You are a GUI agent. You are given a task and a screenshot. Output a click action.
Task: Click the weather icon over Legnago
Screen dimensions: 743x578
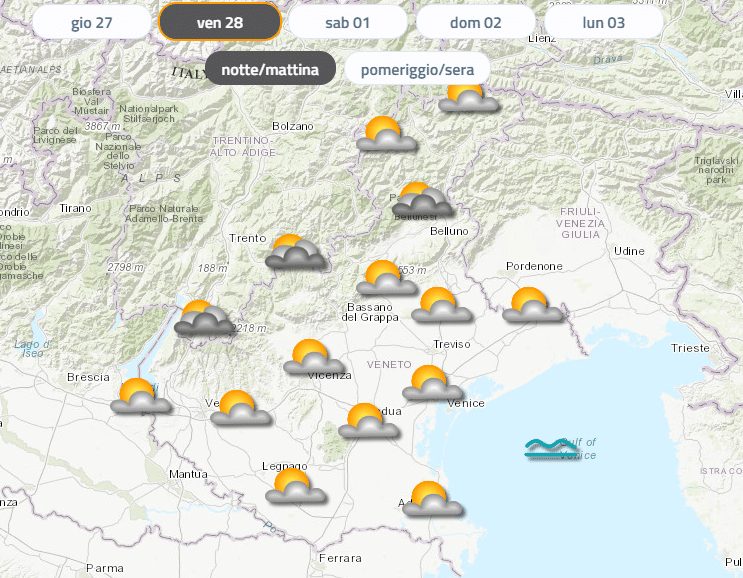[x=295, y=487]
